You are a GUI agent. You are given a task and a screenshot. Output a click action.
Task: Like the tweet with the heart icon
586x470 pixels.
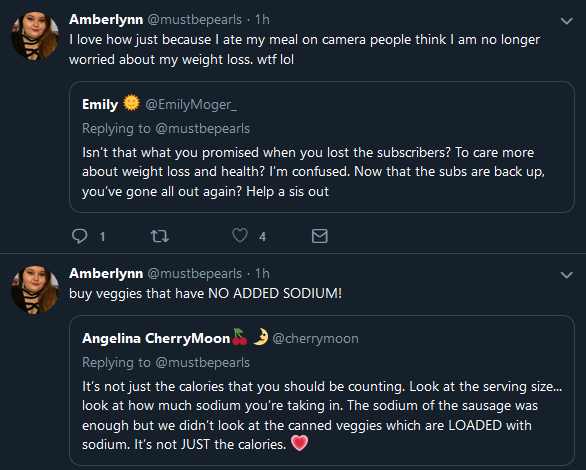240,235
